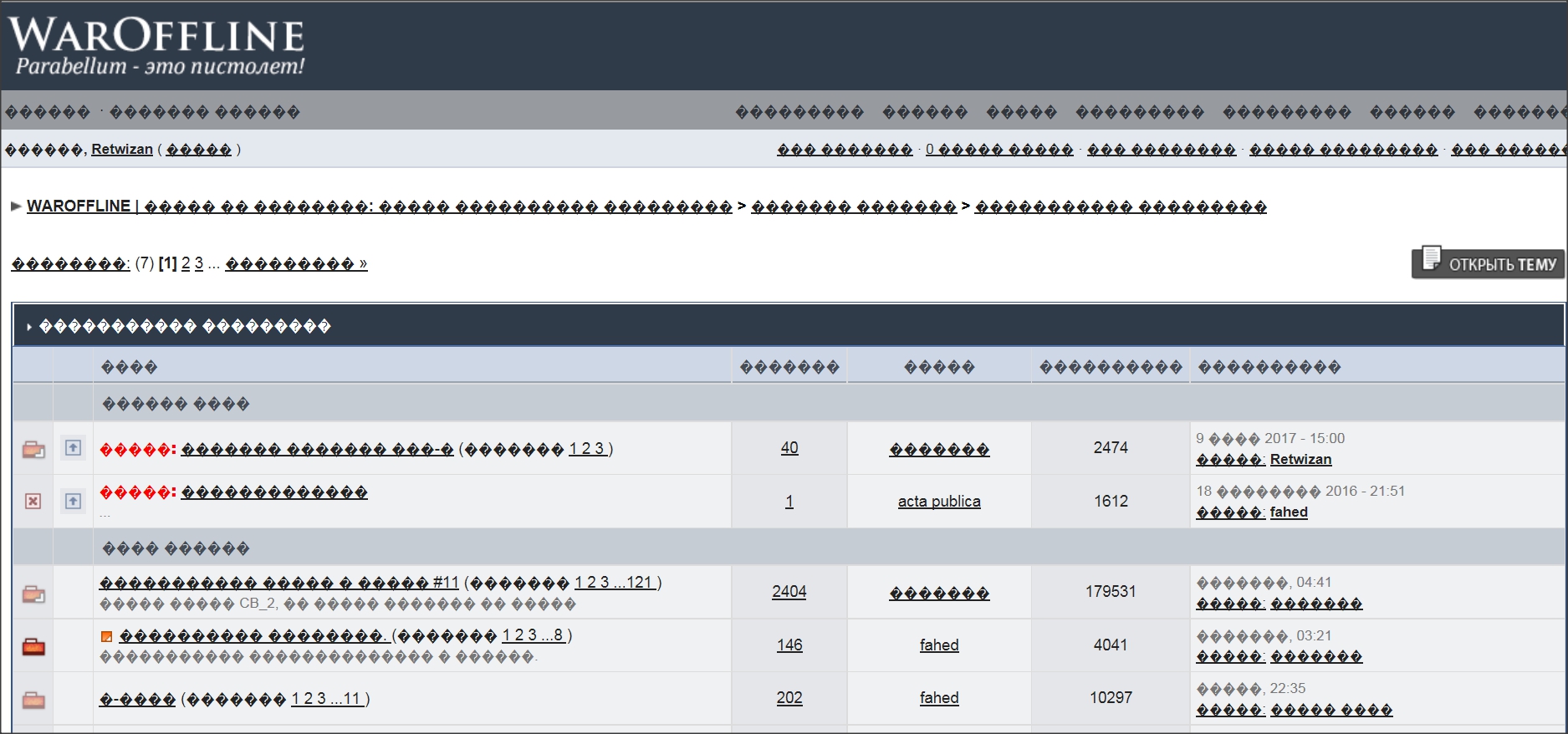Open page 8 of the 146-reply topic

(x=558, y=635)
